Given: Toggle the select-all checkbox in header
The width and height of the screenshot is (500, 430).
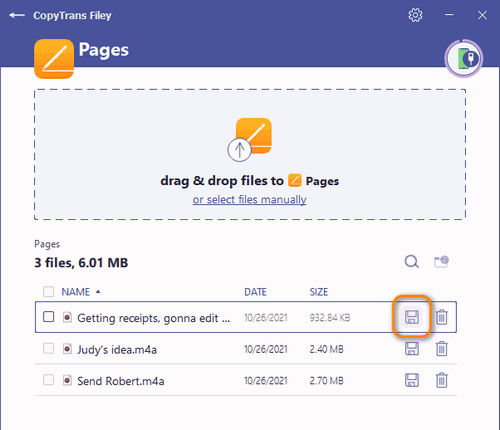Looking at the screenshot, I should [48, 292].
